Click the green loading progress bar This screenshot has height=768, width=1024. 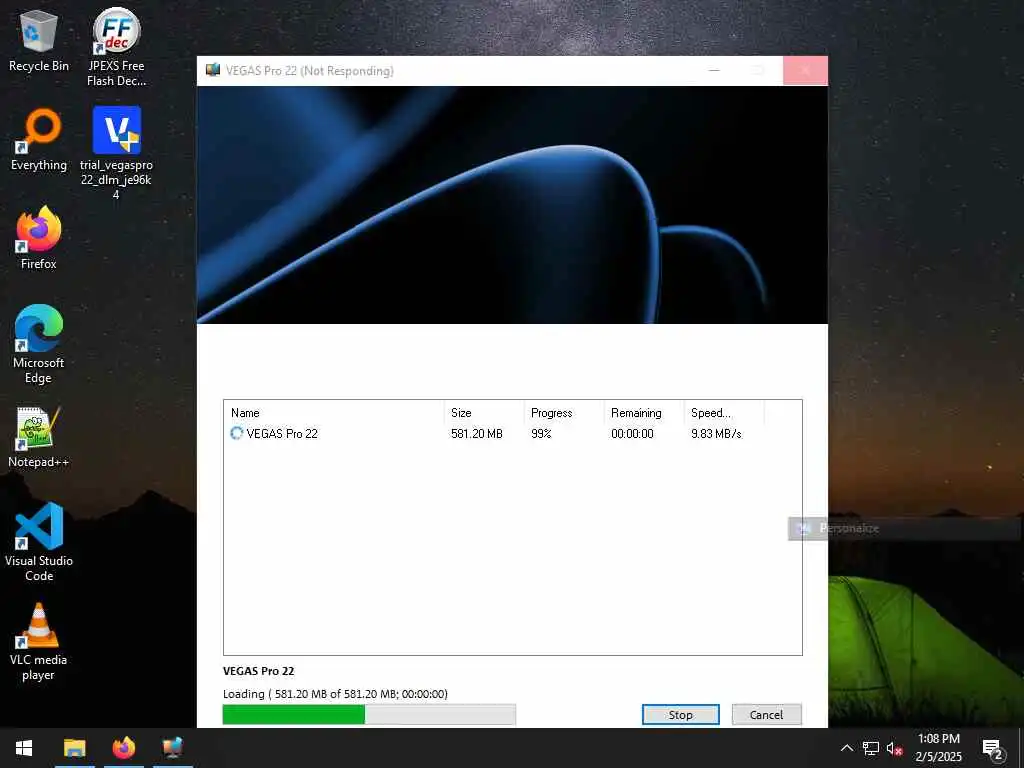(369, 714)
